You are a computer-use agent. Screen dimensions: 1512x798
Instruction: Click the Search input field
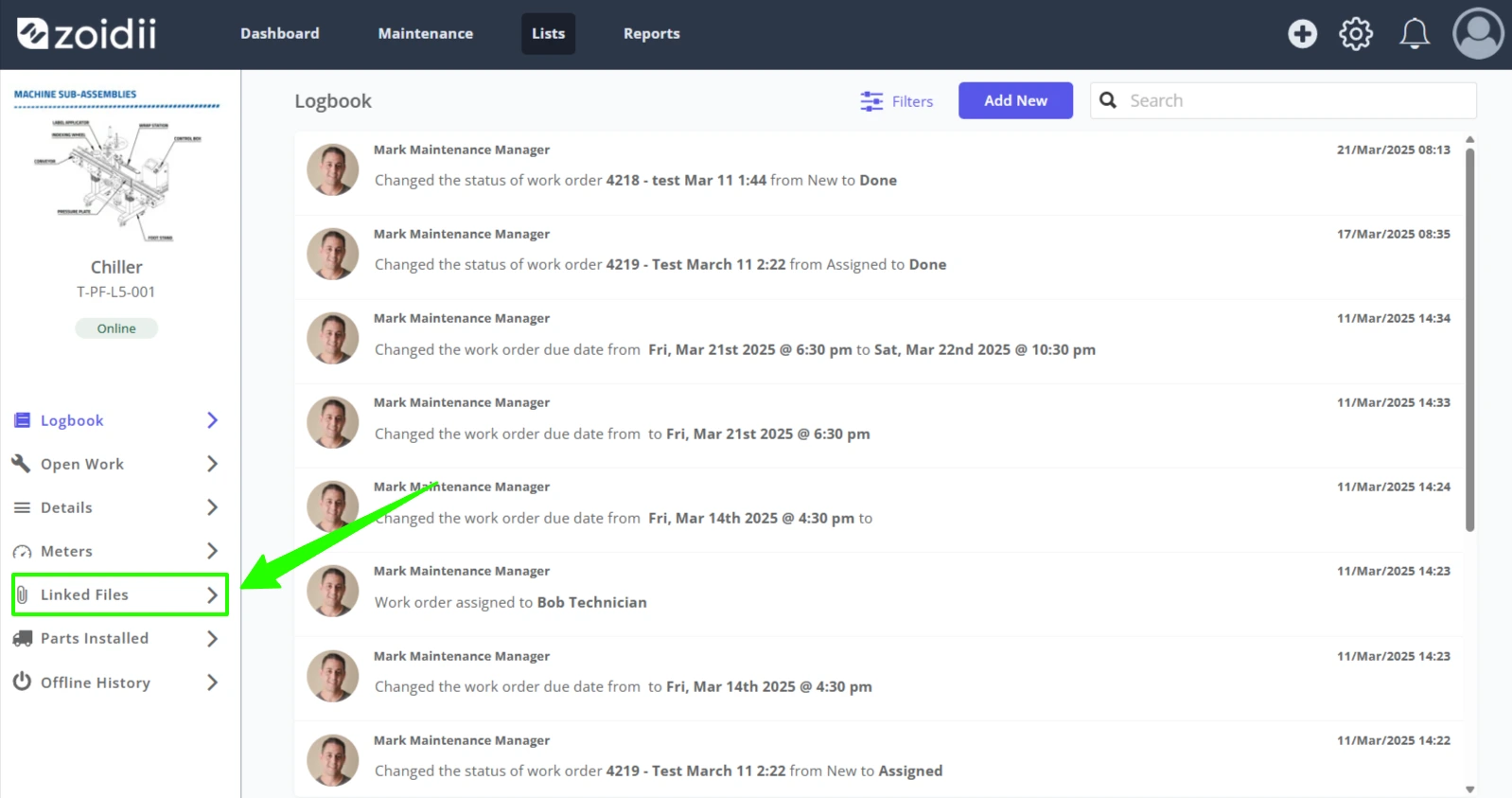1283,100
